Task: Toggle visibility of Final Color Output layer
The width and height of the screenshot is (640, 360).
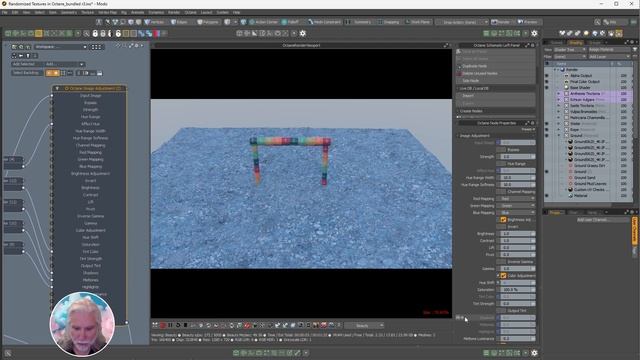Action: [x=547, y=82]
